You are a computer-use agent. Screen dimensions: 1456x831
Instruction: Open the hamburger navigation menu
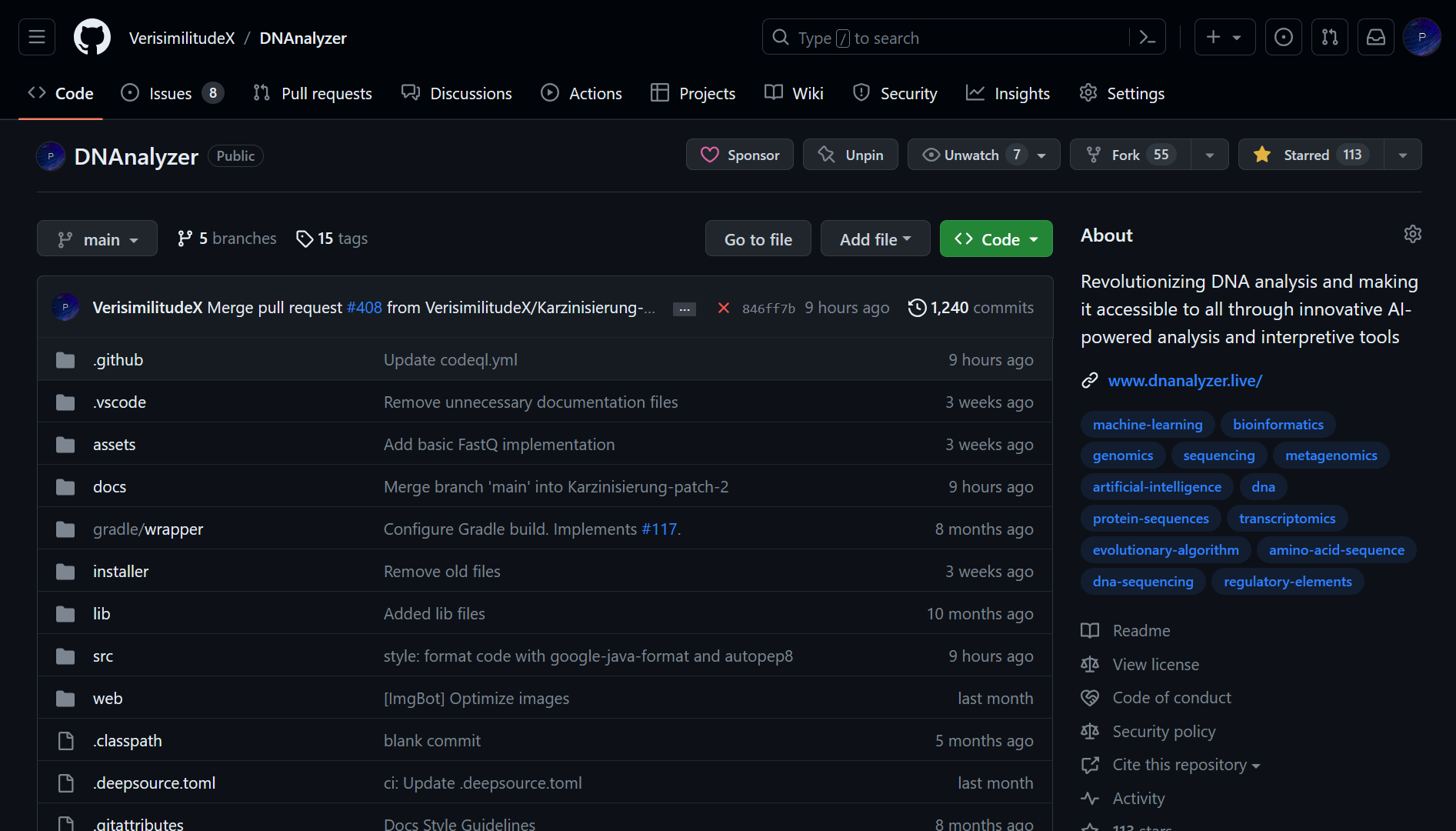coord(37,37)
